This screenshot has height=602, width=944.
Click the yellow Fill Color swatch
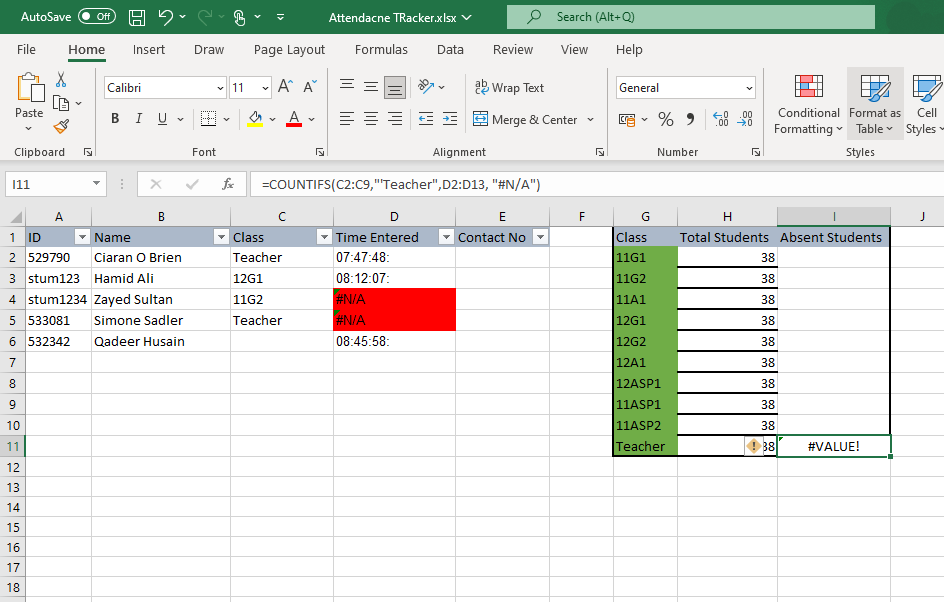click(254, 120)
